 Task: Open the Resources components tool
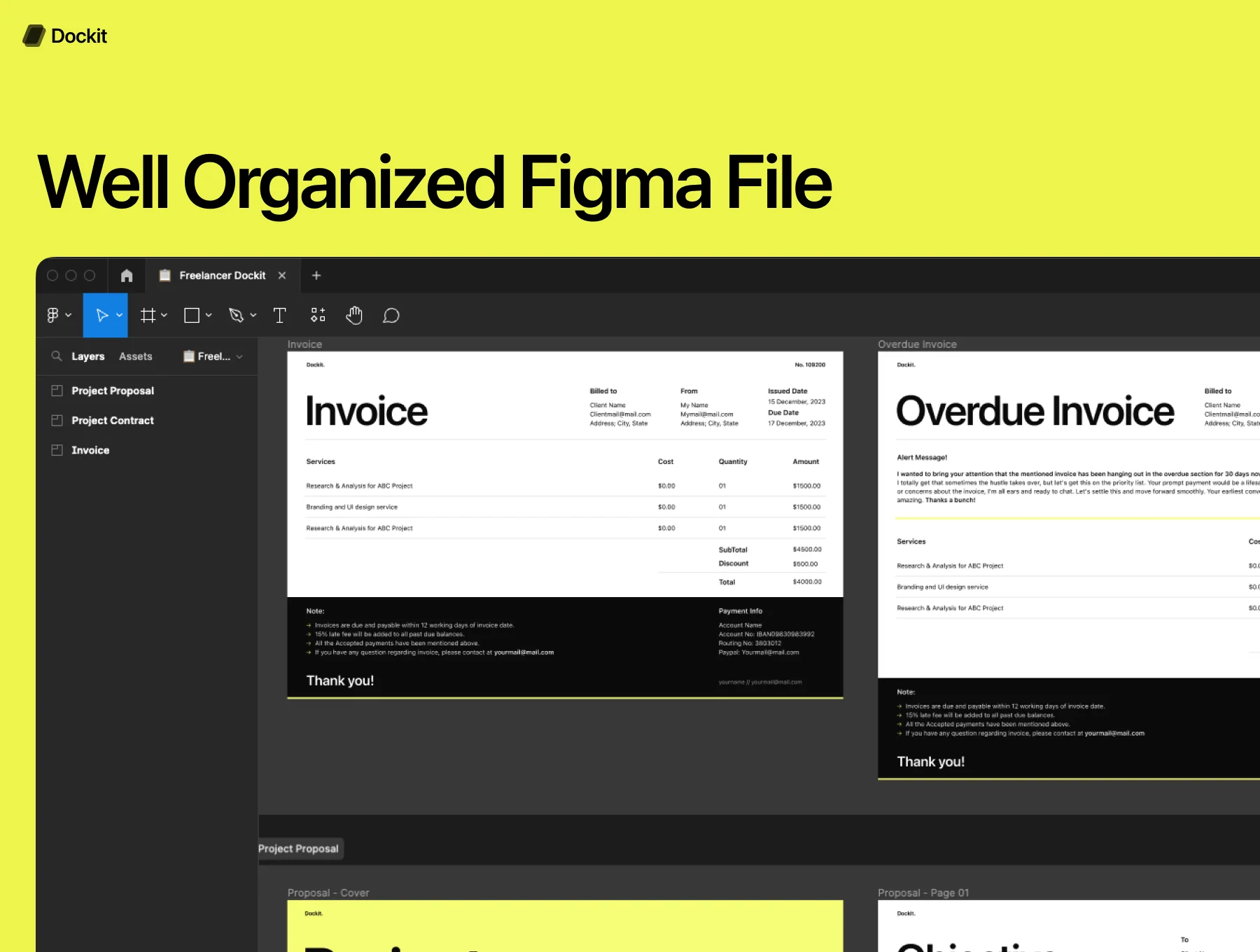(x=318, y=315)
